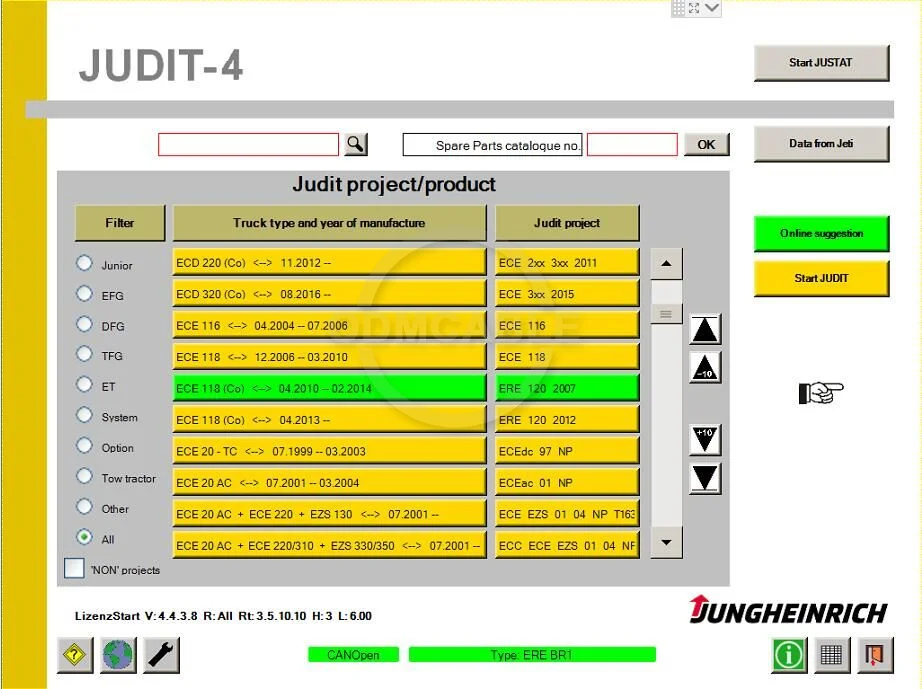The width and height of the screenshot is (922, 689).
Task: Select the Other filter radio button
Action: pyautogui.click(x=85, y=506)
